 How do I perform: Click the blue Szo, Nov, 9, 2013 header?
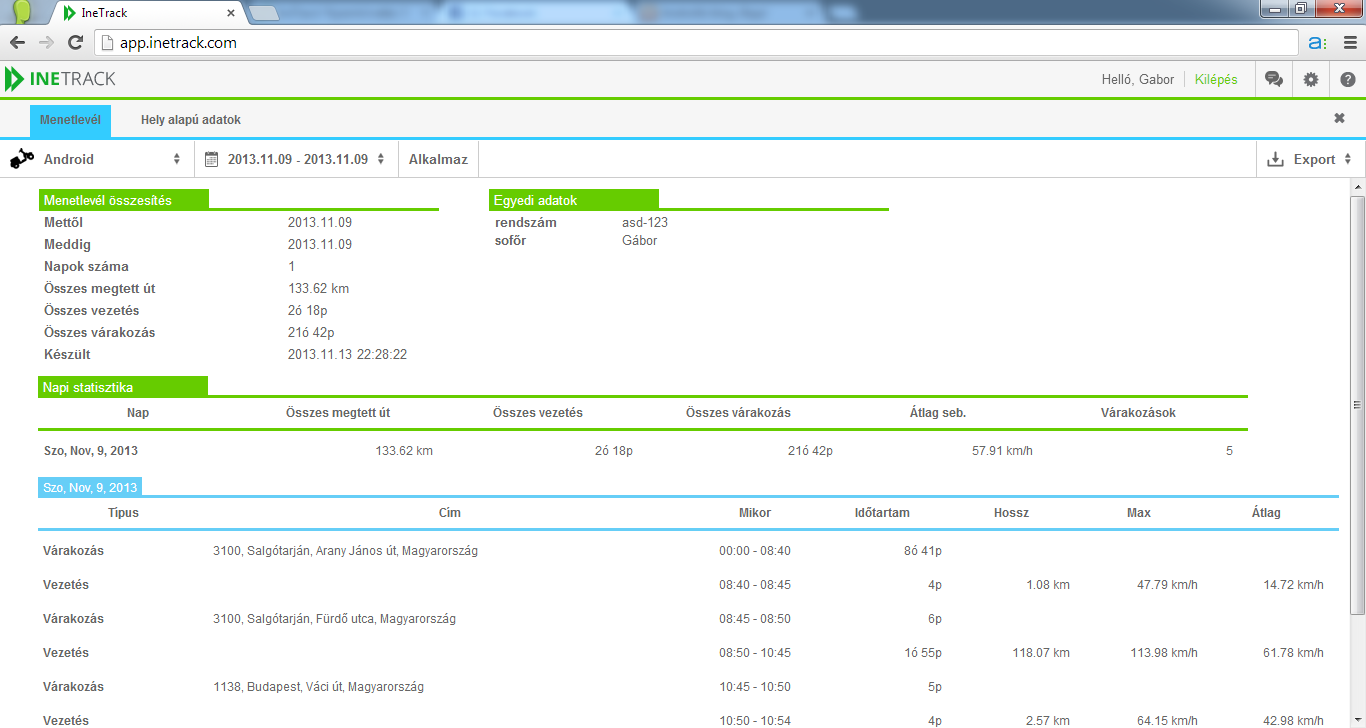coord(90,487)
